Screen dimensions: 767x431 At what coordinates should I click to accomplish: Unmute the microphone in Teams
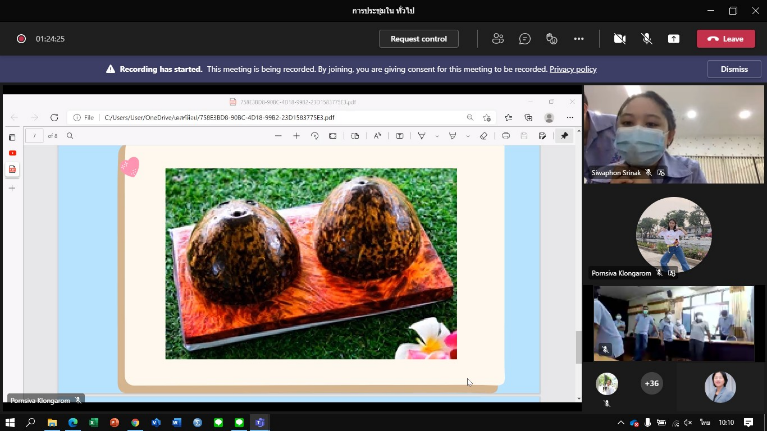point(646,39)
